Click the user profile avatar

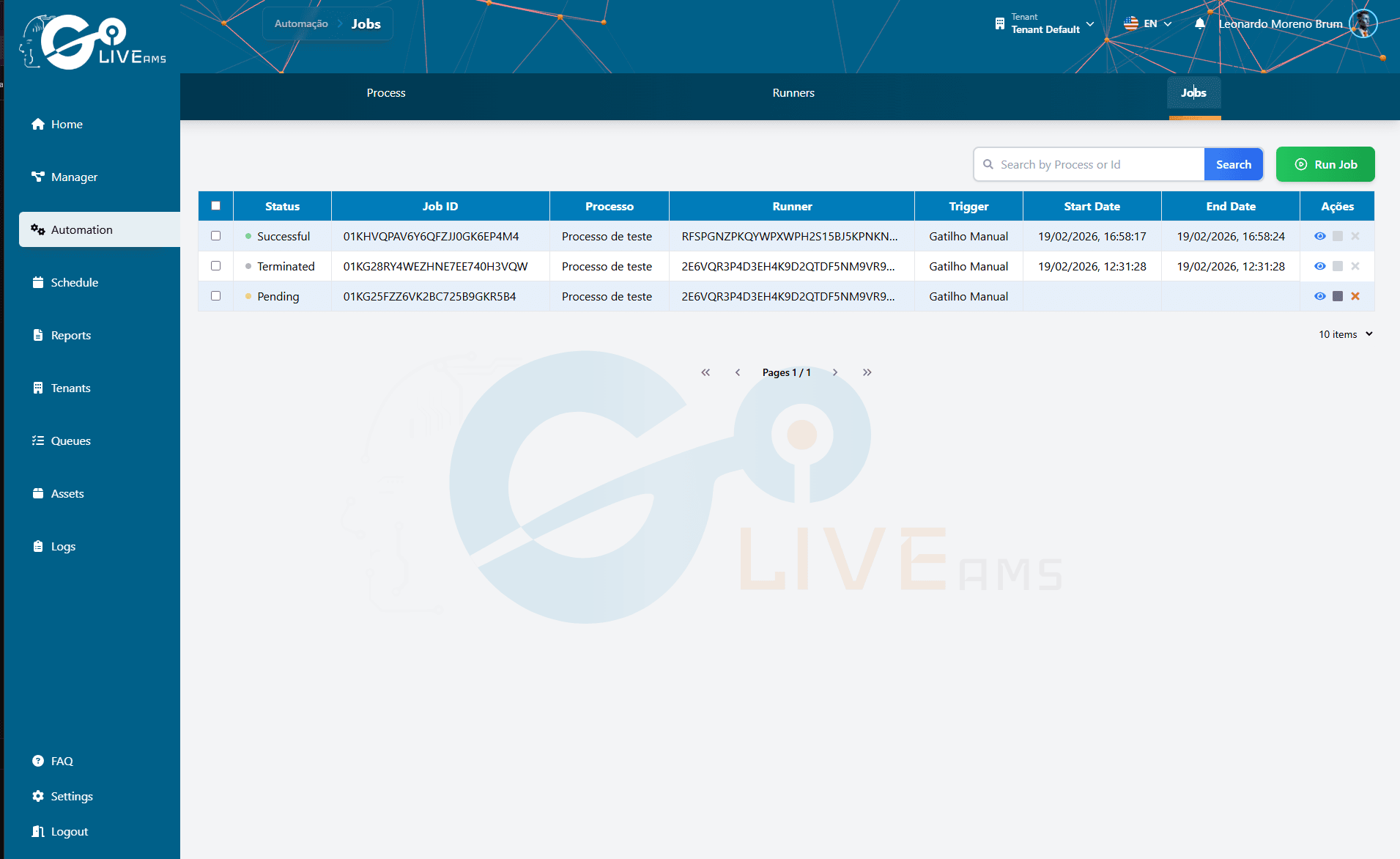coord(1363,23)
